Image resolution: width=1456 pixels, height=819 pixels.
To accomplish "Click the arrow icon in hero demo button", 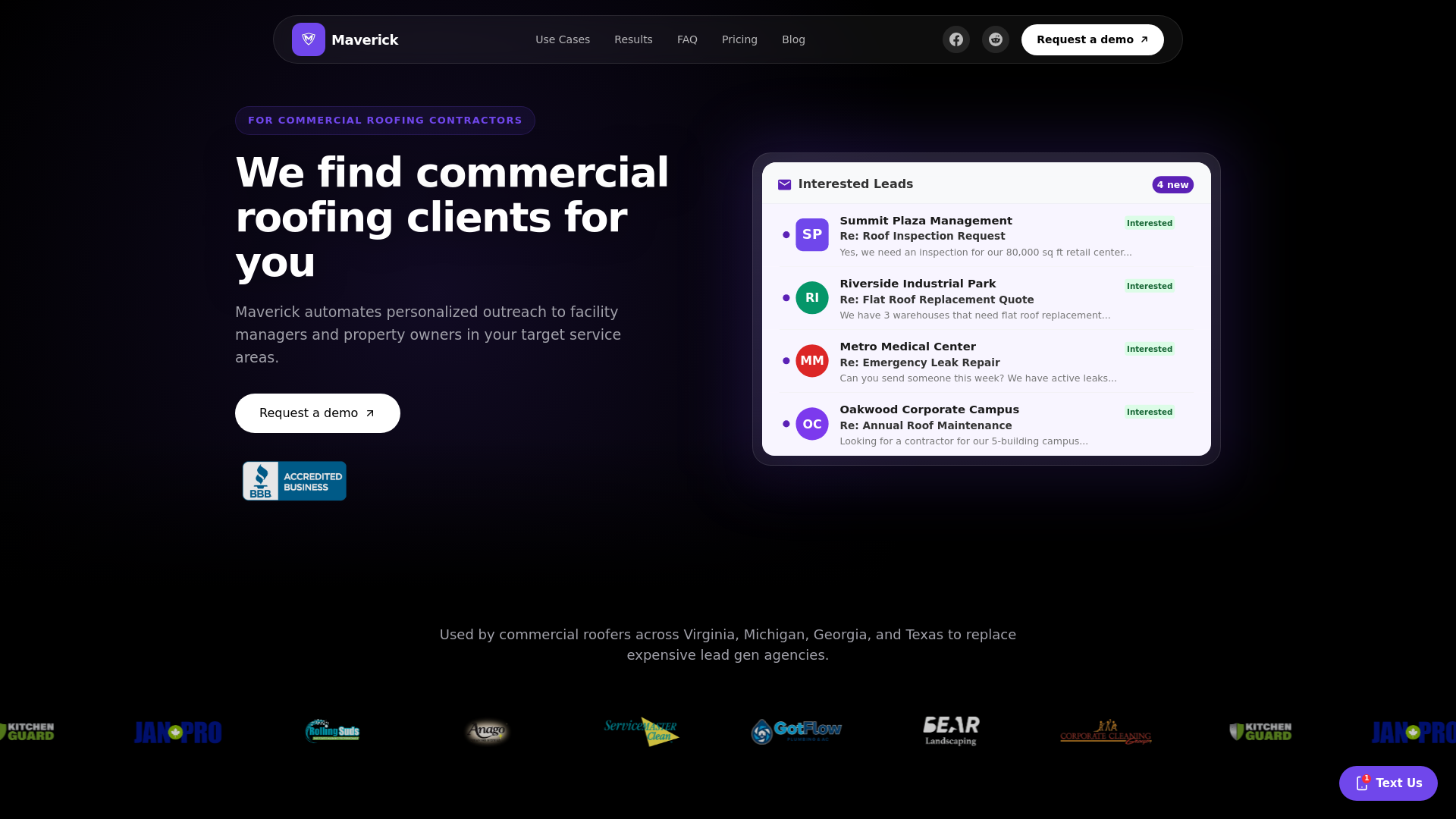I will 370,413.
